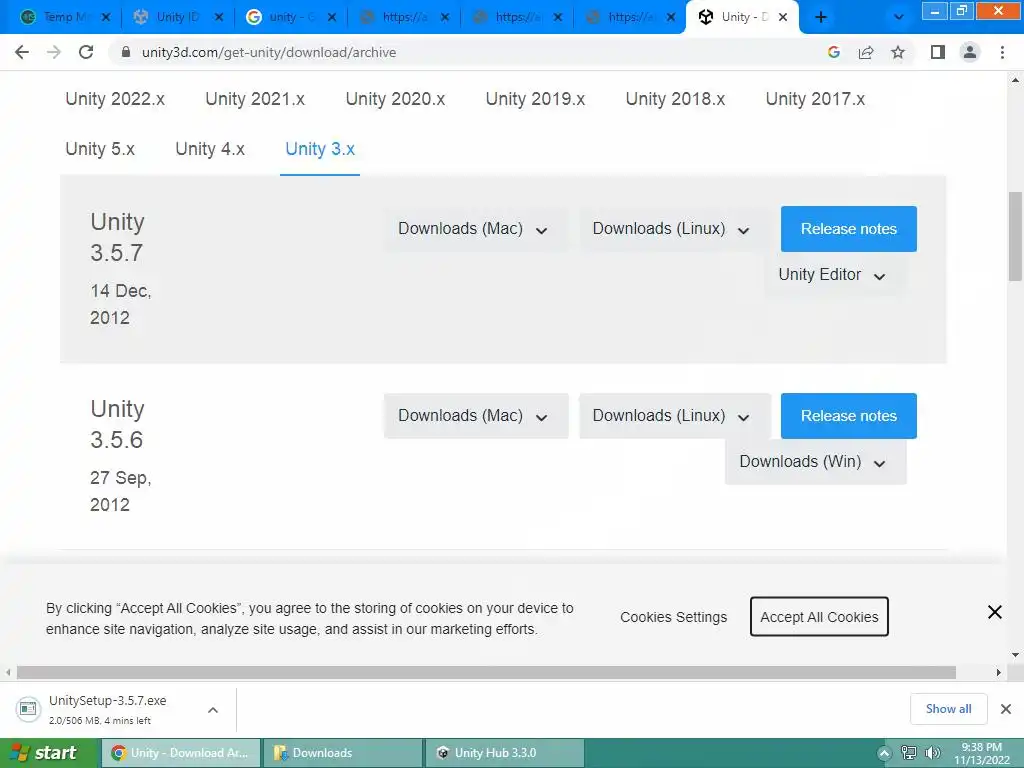1024x768 pixels.
Task: Close the Temp Mail tab
Action: pos(106,18)
